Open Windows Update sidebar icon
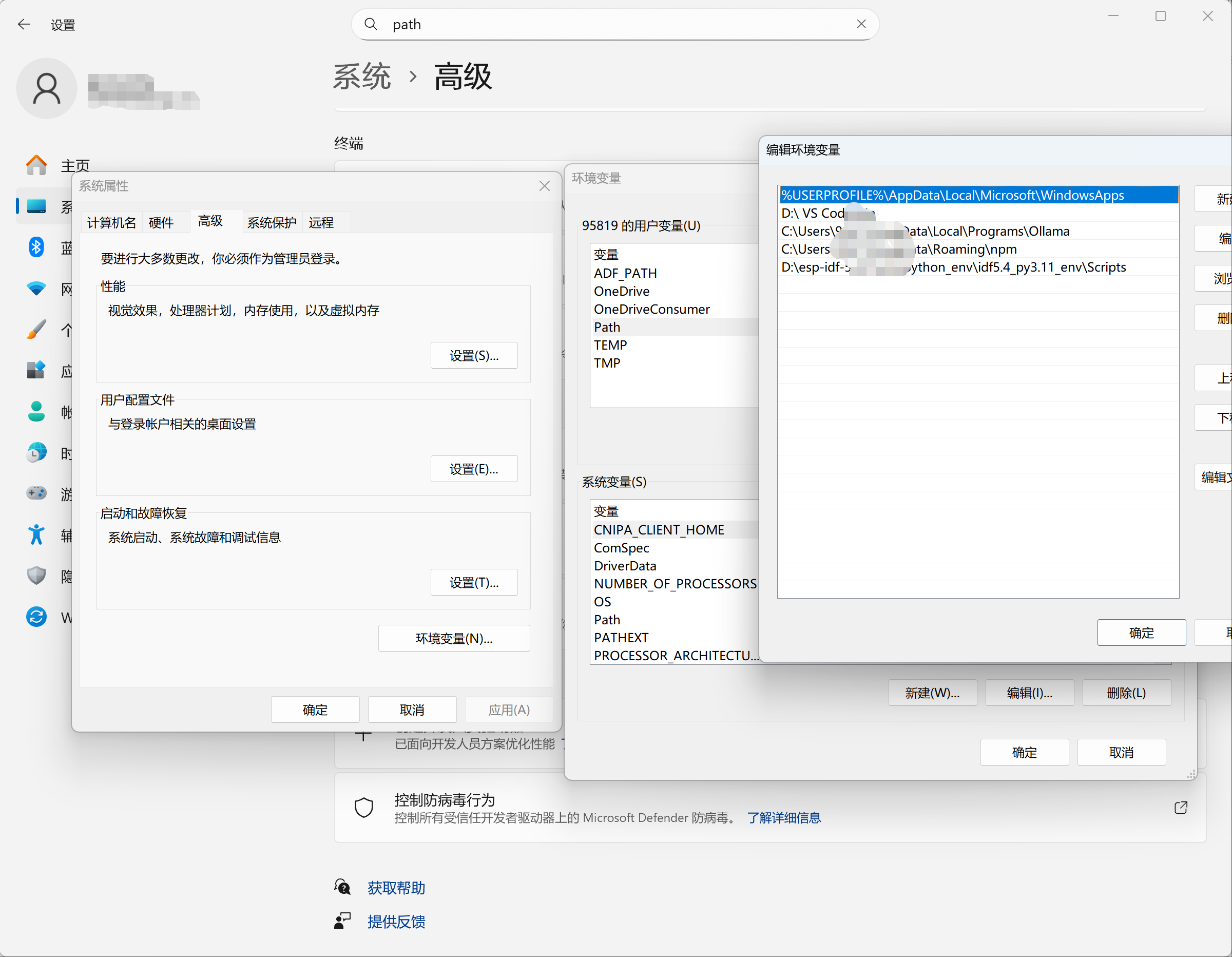The height and width of the screenshot is (957, 1232). (x=36, y=617)
